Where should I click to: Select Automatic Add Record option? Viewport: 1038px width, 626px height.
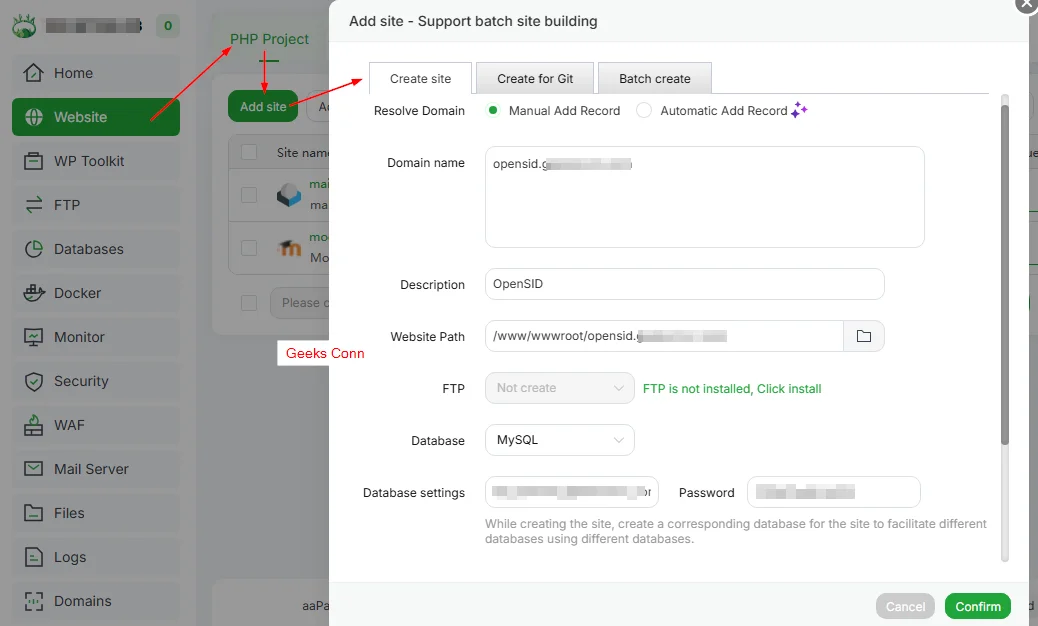click(x=644, y=111)
